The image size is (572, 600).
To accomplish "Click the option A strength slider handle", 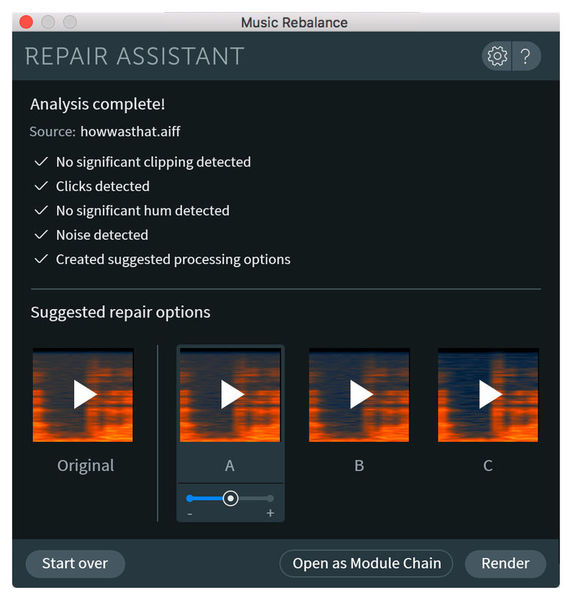I will click(230, 498).
